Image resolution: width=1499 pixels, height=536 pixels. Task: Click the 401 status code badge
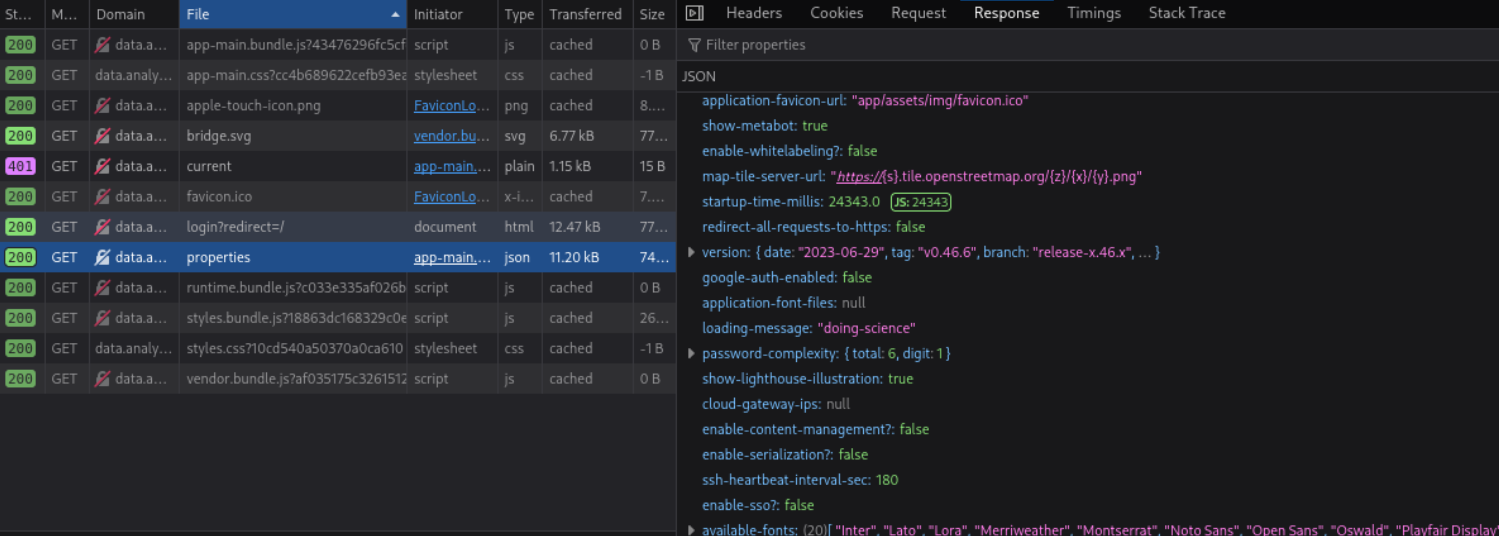tap(20, 166)
